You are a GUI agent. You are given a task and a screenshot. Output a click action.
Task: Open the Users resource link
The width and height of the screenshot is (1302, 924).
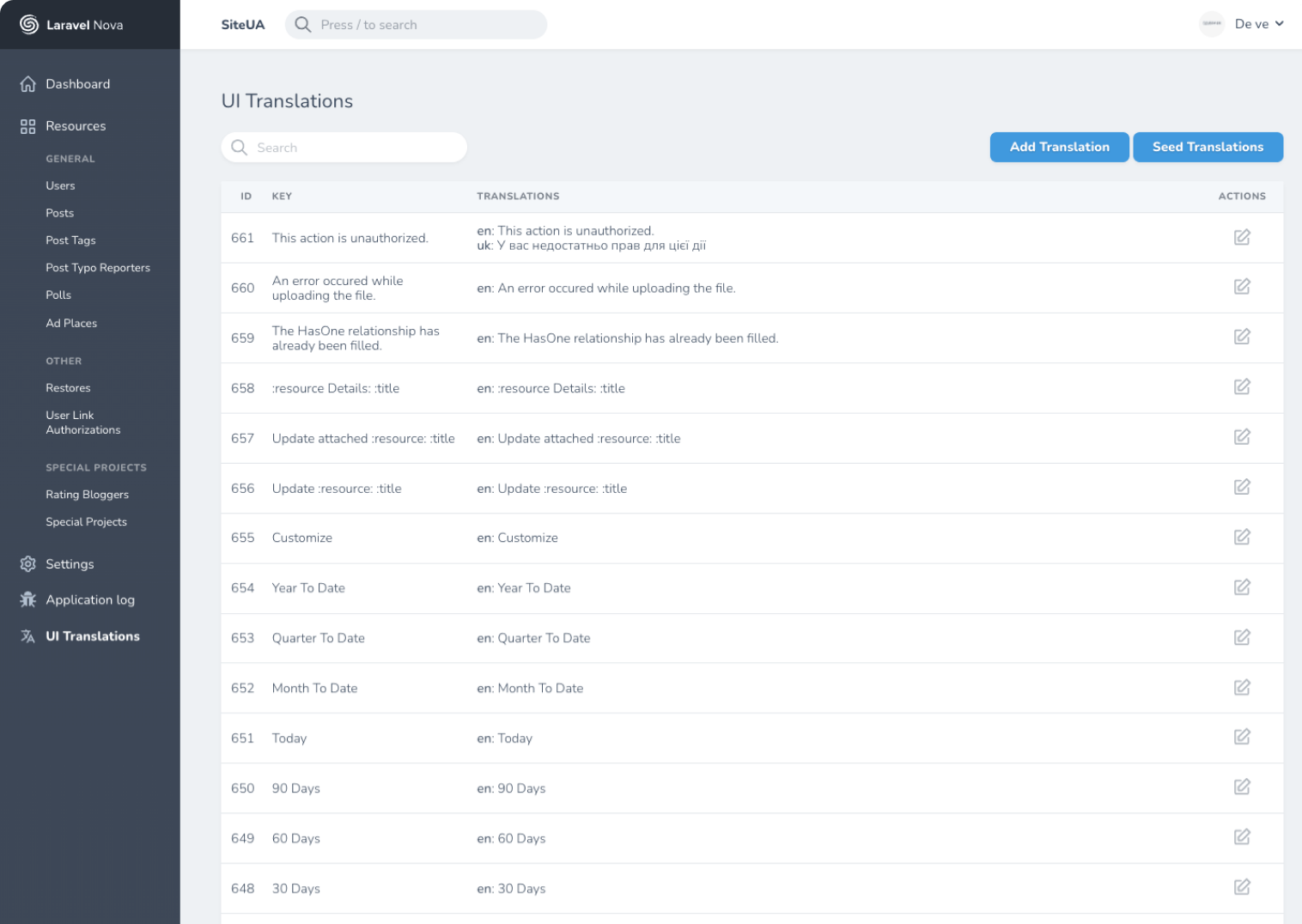pyautogui.click(x=60, y=185)
